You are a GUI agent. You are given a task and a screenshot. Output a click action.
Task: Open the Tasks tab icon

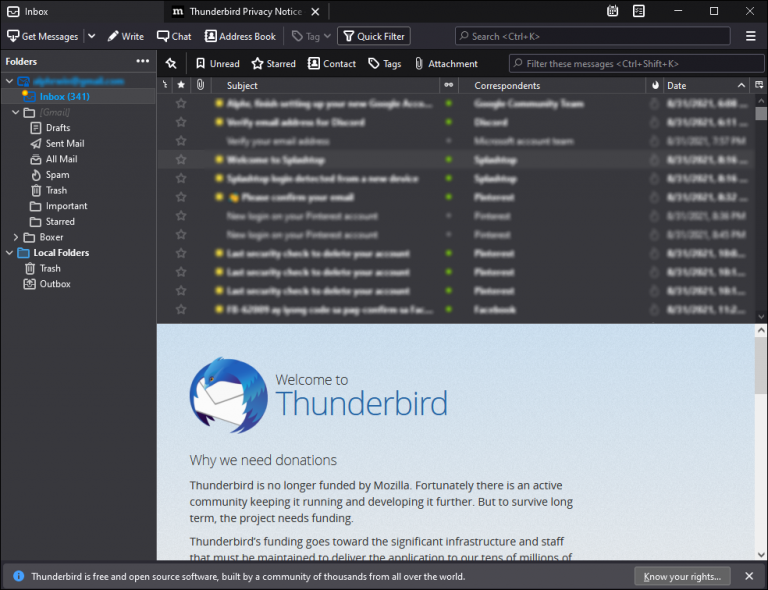pos(639,11)
